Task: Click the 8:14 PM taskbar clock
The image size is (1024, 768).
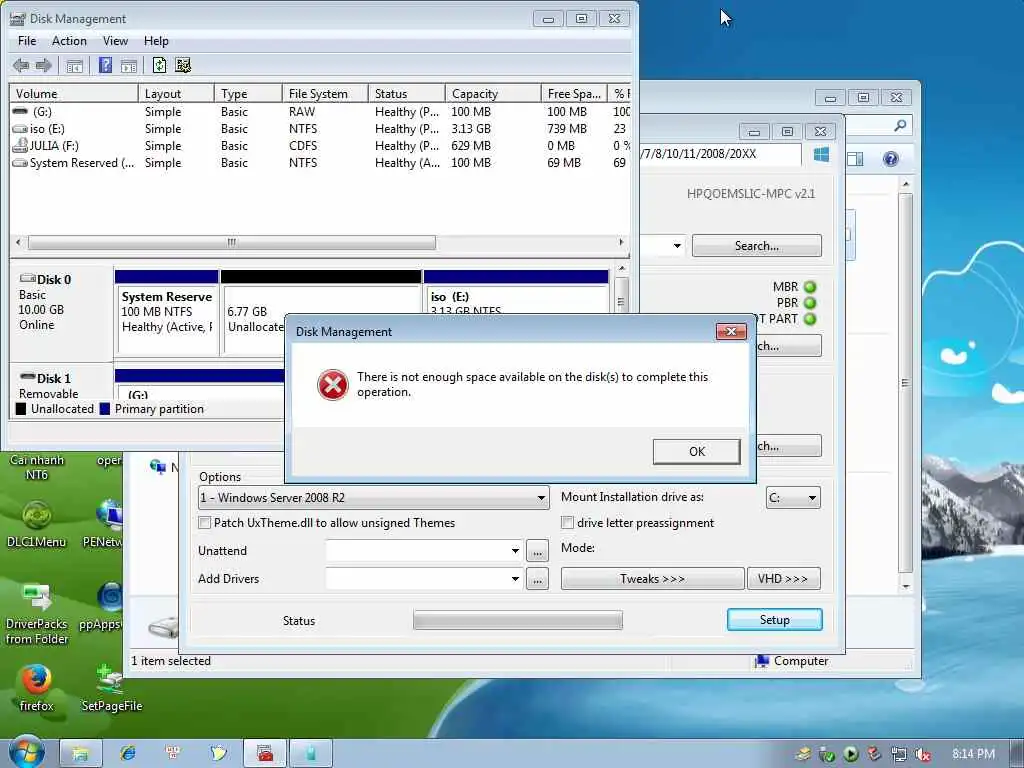Action: coord(973,754)
